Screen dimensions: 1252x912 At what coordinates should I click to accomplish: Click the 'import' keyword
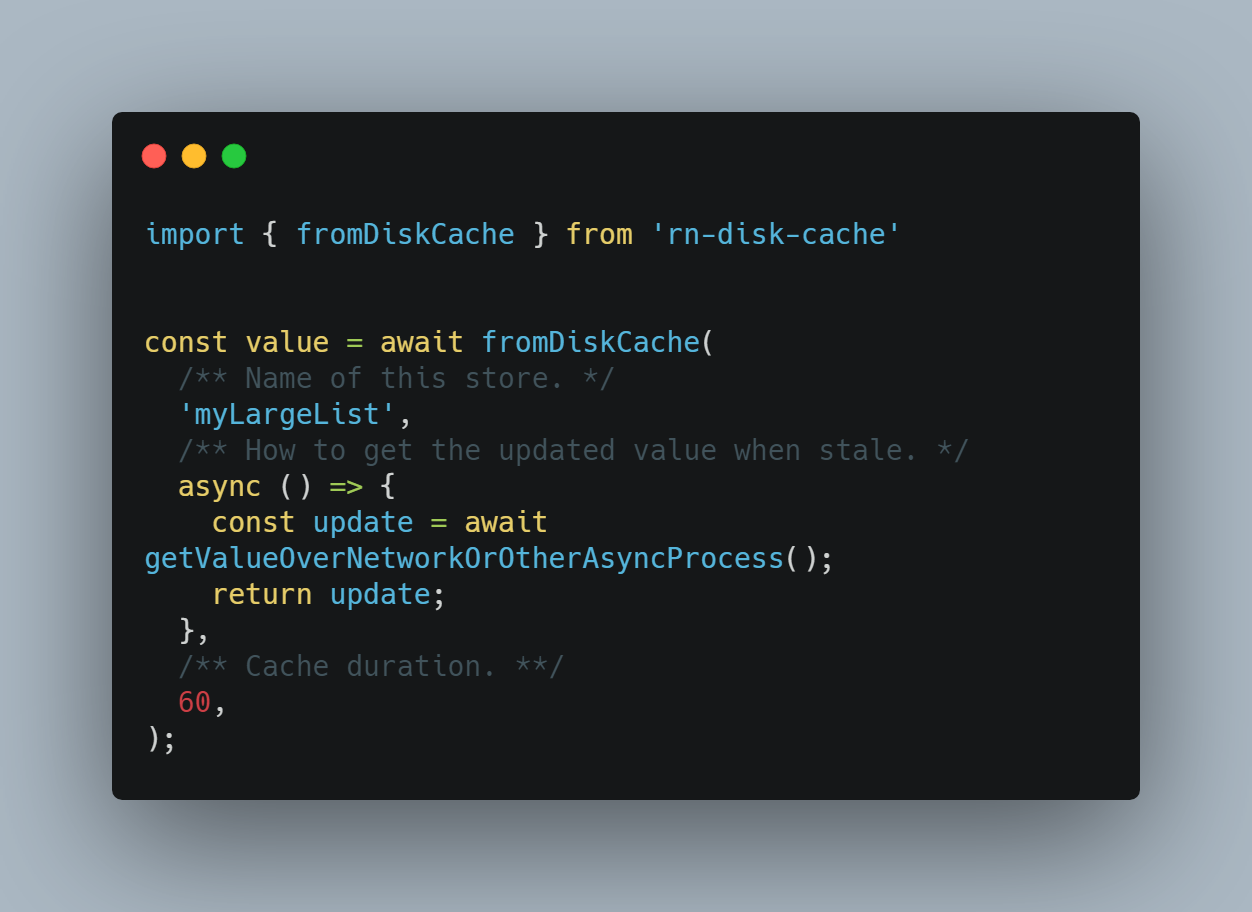pyautogui.click(x=195, y=234)
